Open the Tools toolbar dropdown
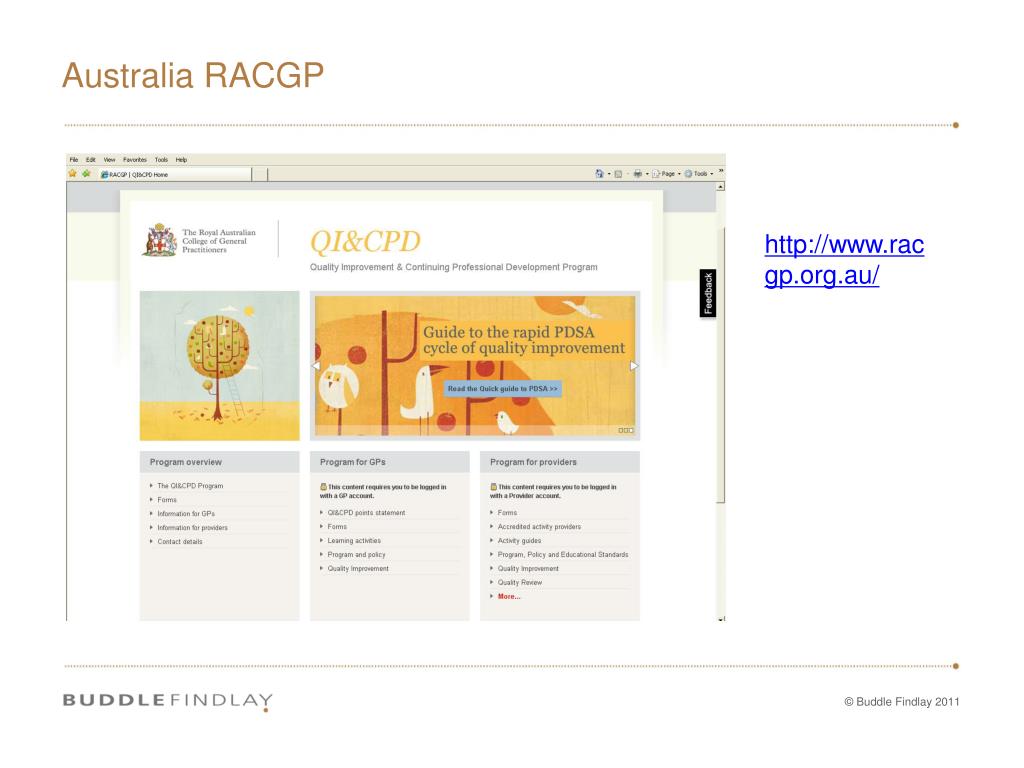Image resolution: width=1024 pixels, height=768 pixels. 698,174
